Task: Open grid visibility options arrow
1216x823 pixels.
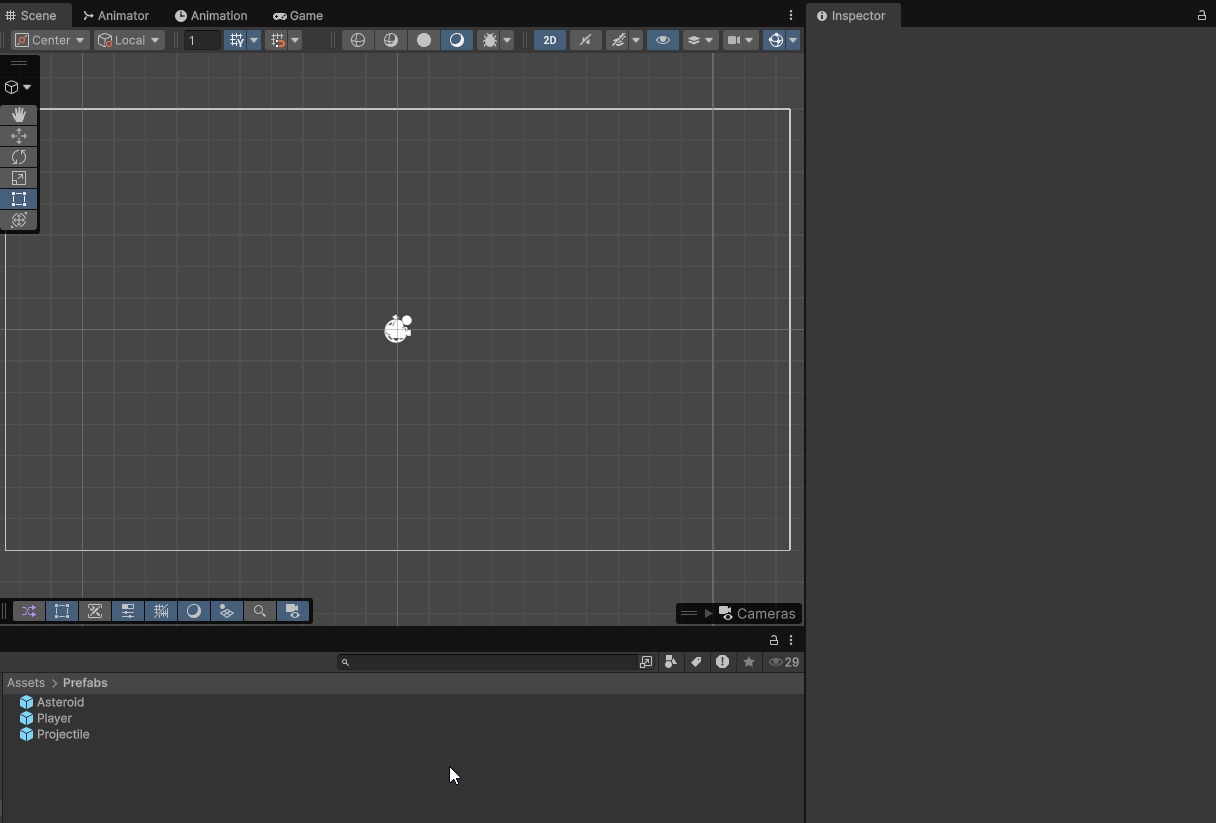Action: tap(254, 40)
